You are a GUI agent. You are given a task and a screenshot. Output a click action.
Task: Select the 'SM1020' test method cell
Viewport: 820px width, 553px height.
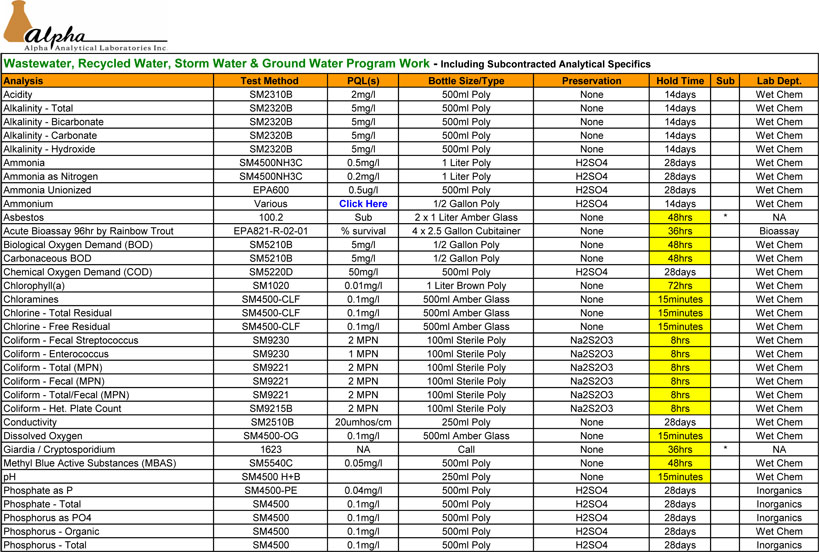[x=270, y=286]
